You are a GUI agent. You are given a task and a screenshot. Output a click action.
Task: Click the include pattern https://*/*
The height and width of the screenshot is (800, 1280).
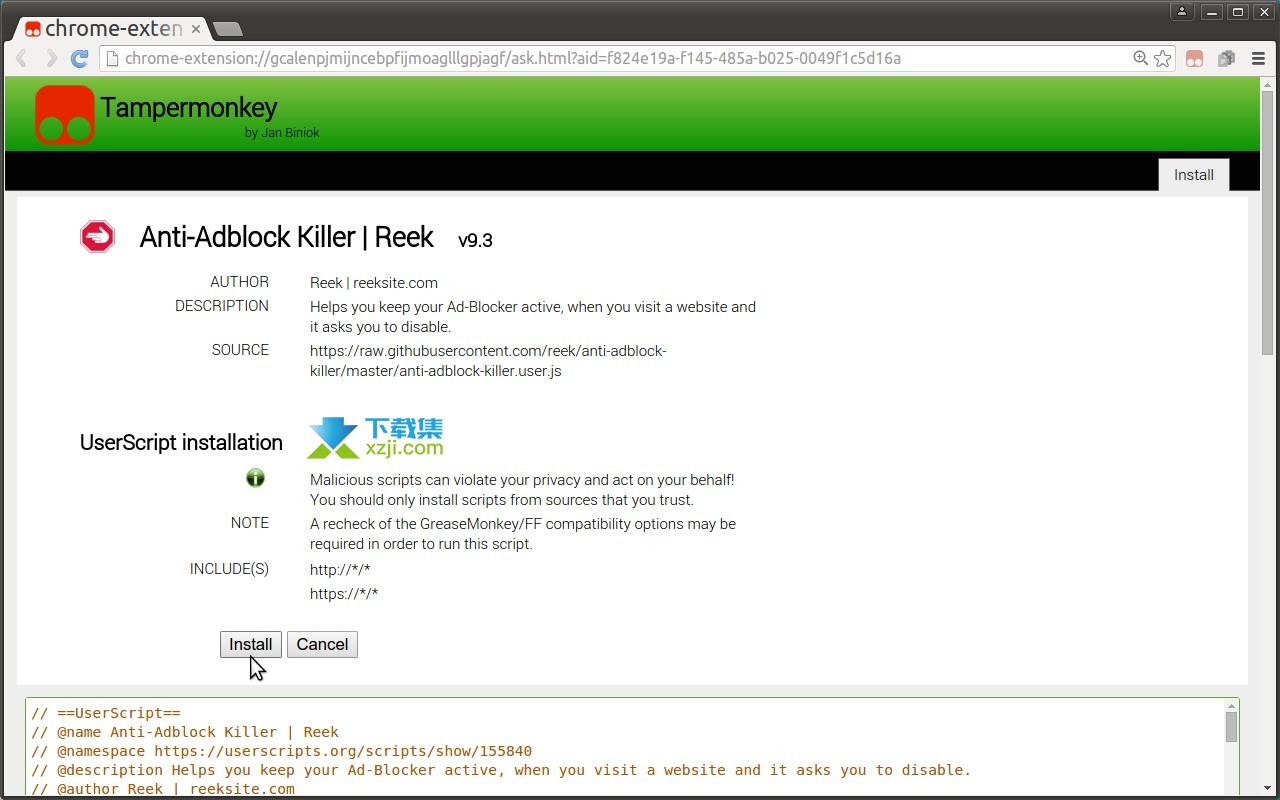344,594
